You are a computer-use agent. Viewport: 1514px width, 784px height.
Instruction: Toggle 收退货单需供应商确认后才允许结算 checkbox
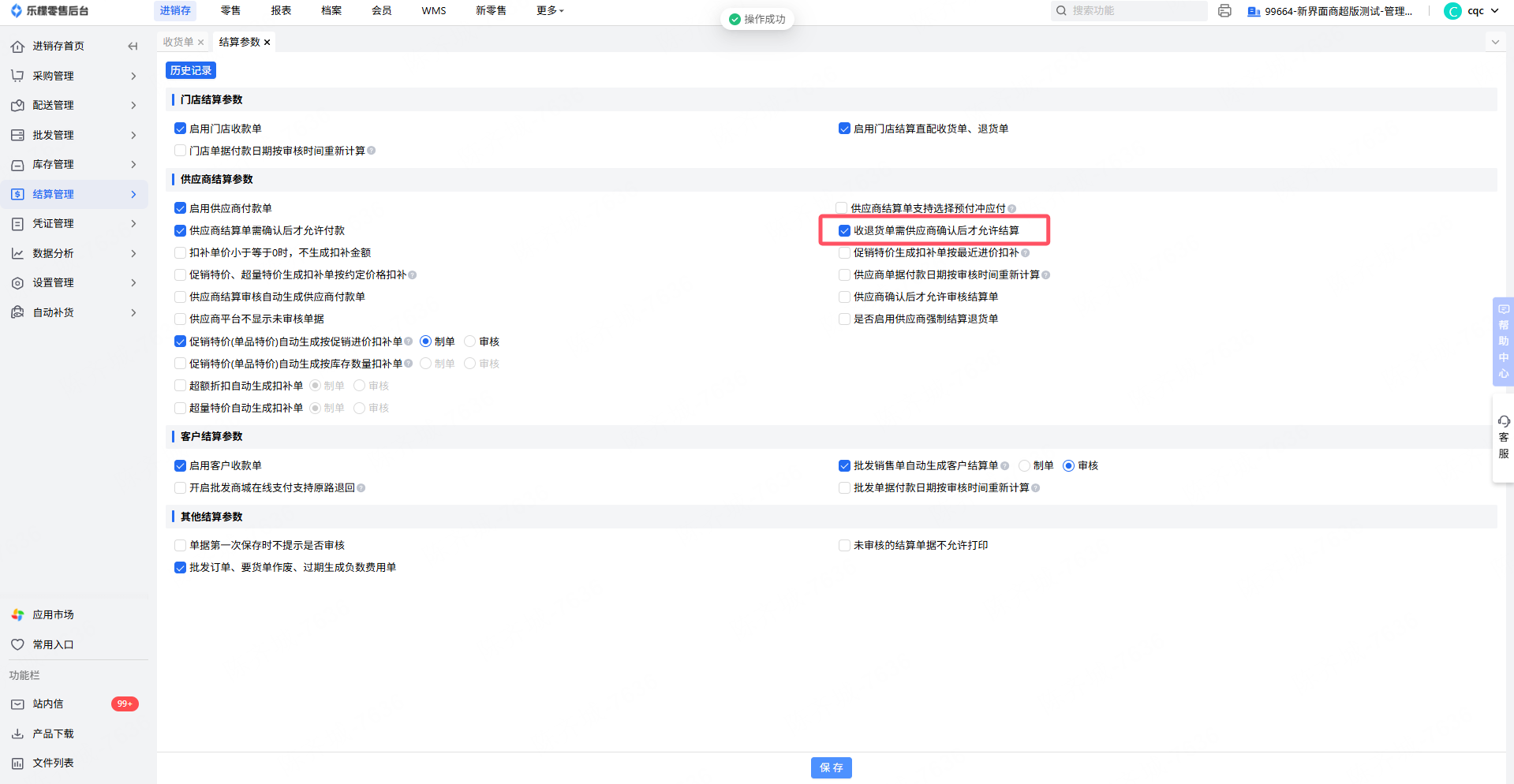pos(844,230)
